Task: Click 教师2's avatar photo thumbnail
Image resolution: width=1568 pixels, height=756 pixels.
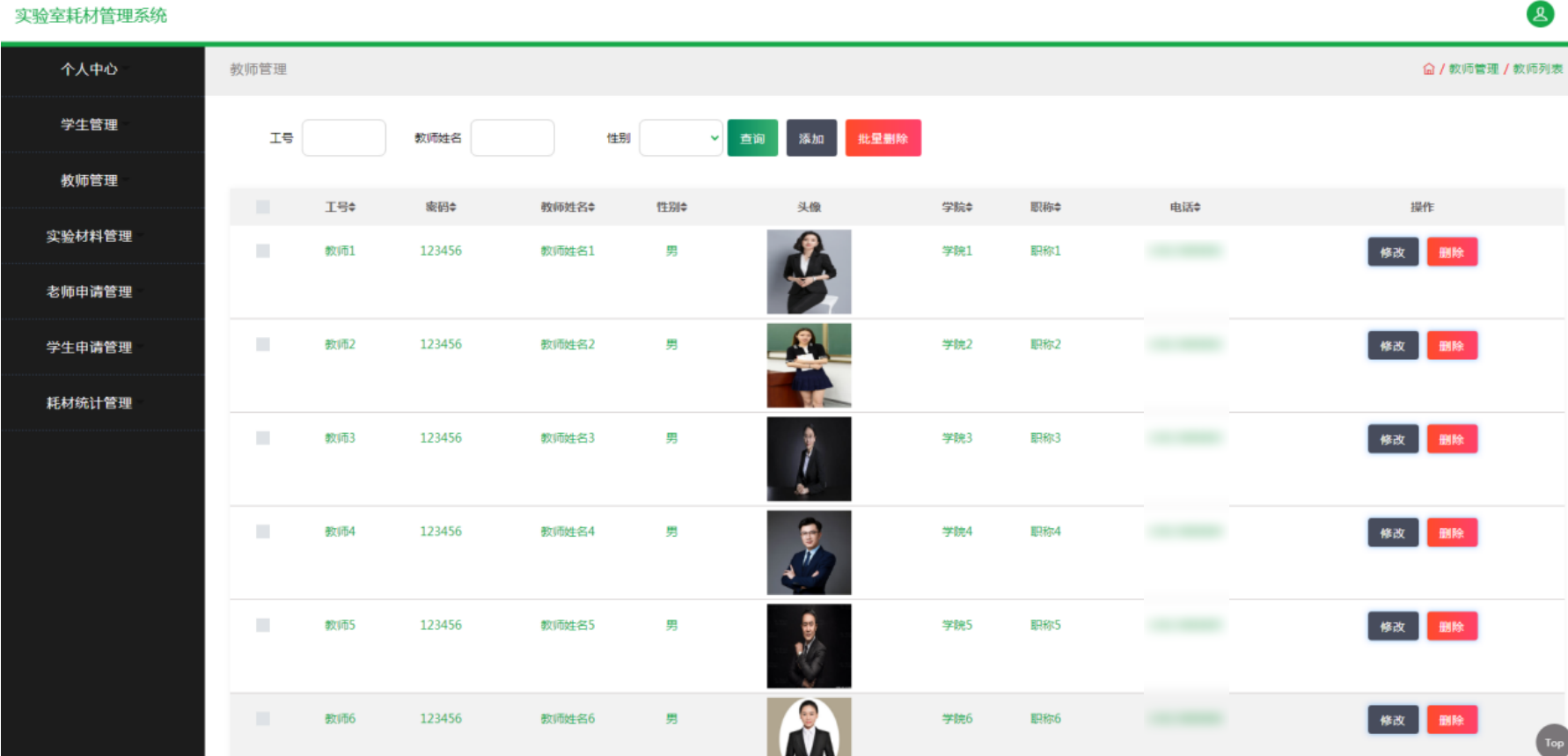Action: (809, 365)
